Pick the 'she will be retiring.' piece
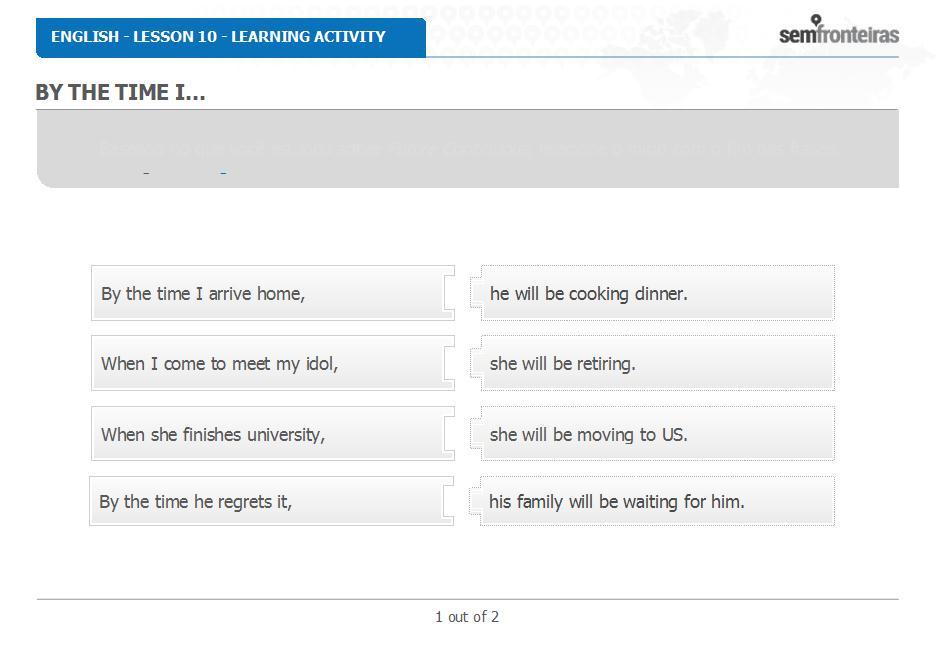This screenshot has height=656, width=940. tap(652, 363)
